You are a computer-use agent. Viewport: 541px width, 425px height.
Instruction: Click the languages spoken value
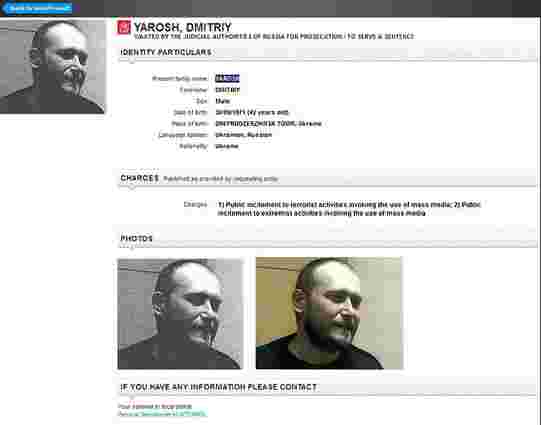click(x=244, y=135)
